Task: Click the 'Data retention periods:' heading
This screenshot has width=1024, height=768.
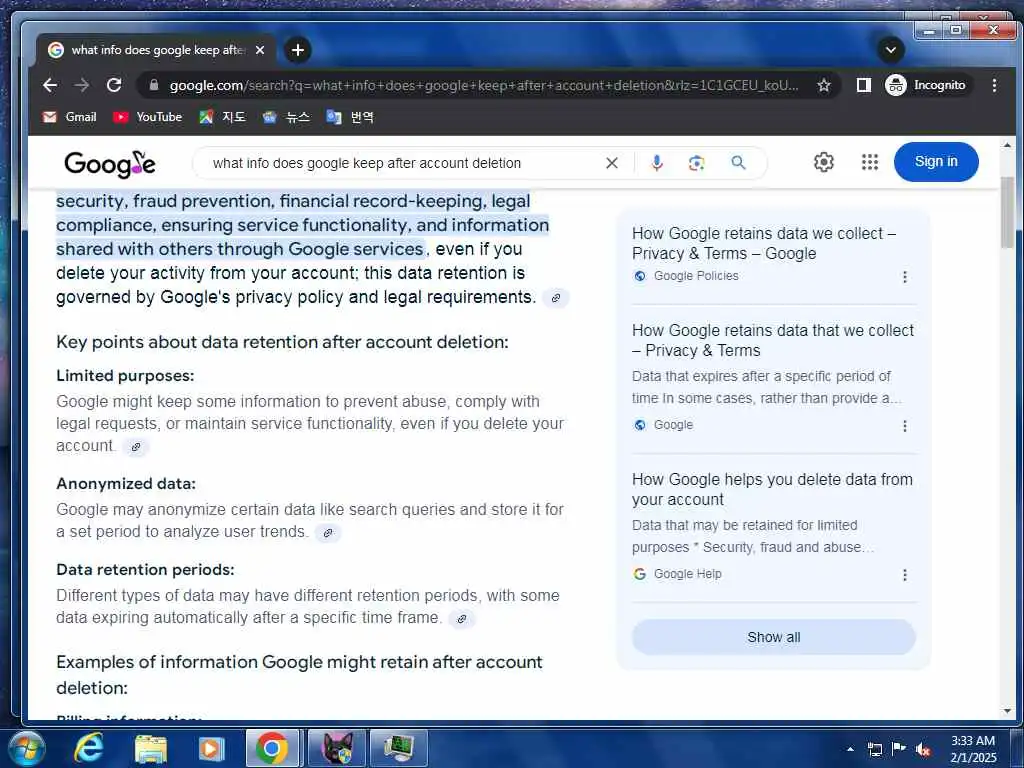Action: tap(145, 569)
